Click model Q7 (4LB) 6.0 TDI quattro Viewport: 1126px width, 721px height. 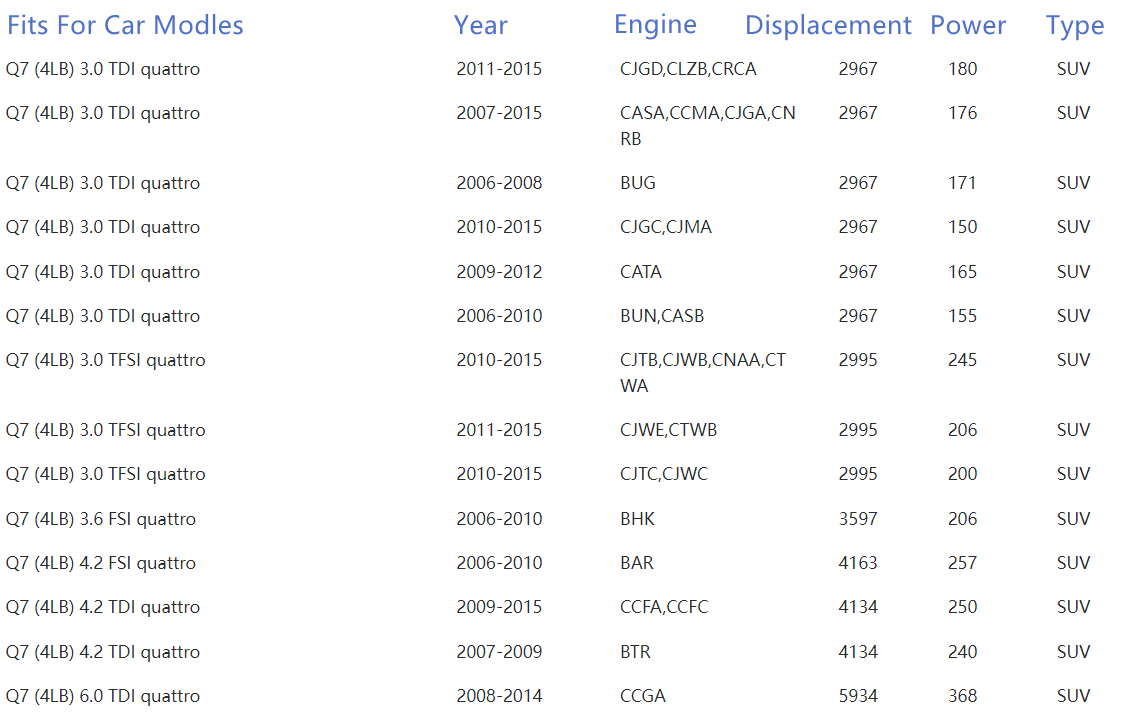click(103, 696)
